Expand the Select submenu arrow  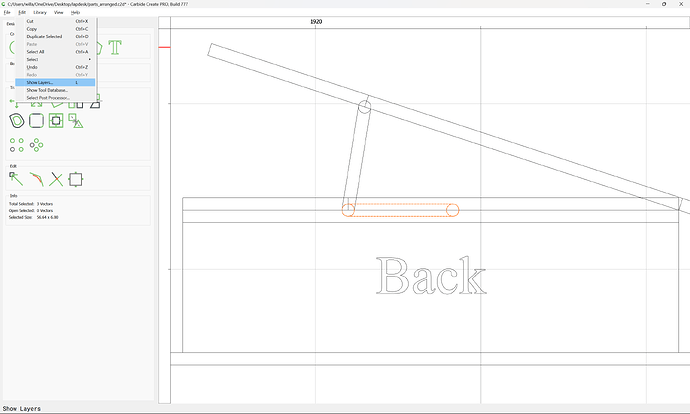tap(90, 59)
